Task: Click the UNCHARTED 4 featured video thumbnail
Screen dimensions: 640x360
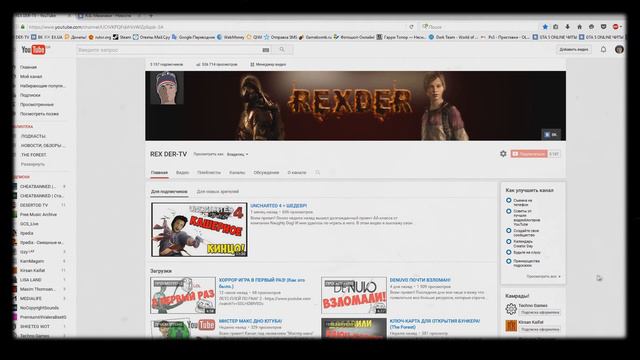Action: click(x=199, y=230)
